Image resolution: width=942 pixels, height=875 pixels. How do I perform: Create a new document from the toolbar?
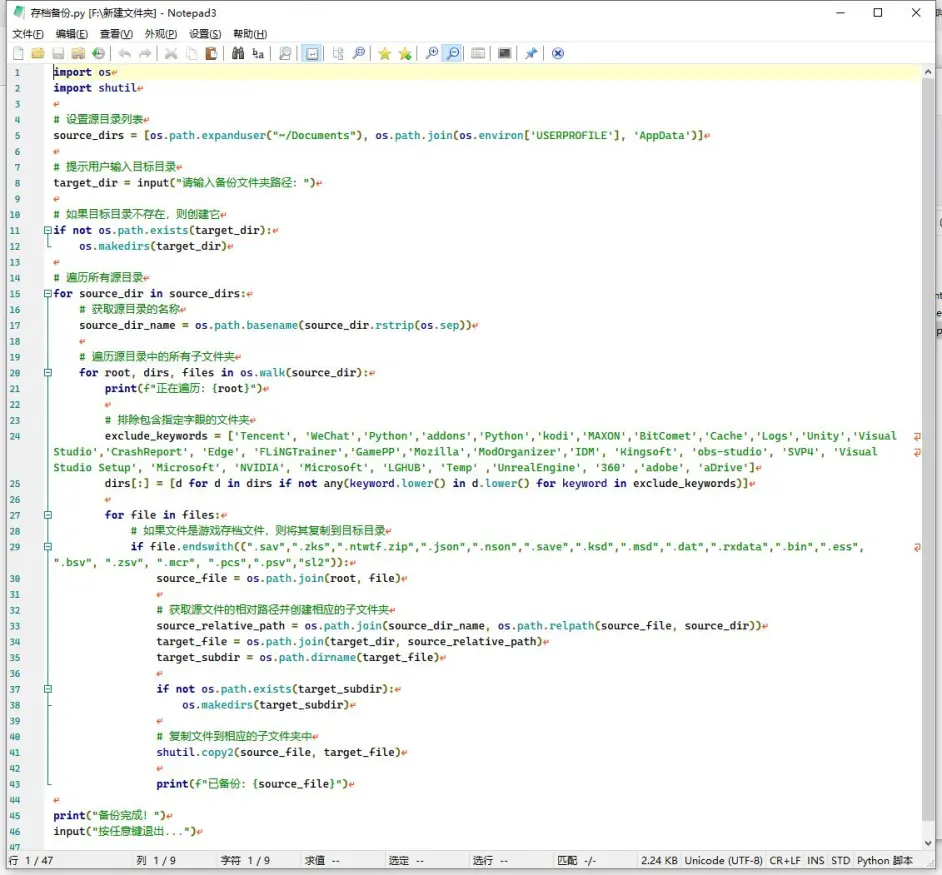pos(18,53)
